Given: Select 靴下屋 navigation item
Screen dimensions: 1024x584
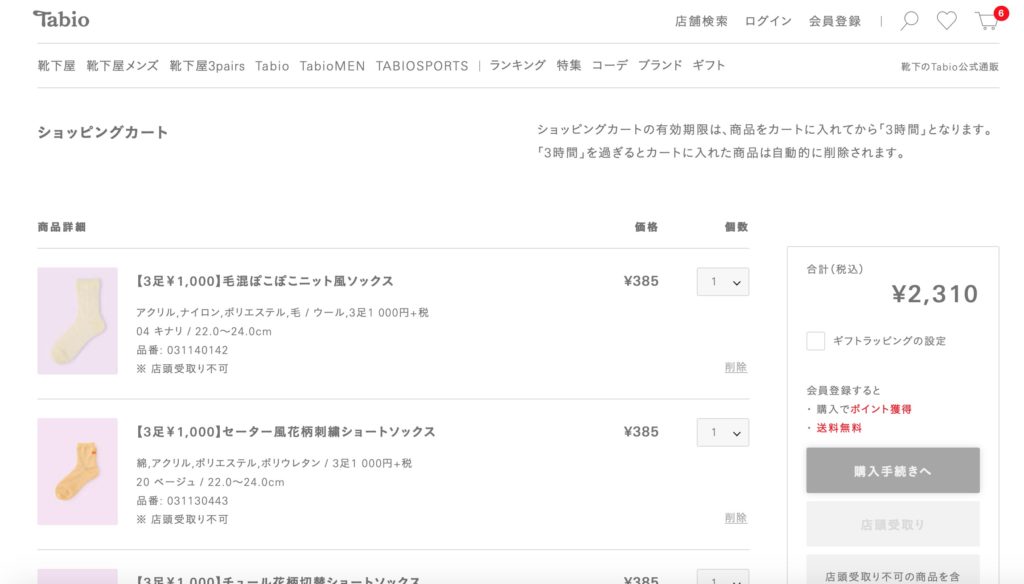Looking at the screenshot, I should click(x=56, y=66).
